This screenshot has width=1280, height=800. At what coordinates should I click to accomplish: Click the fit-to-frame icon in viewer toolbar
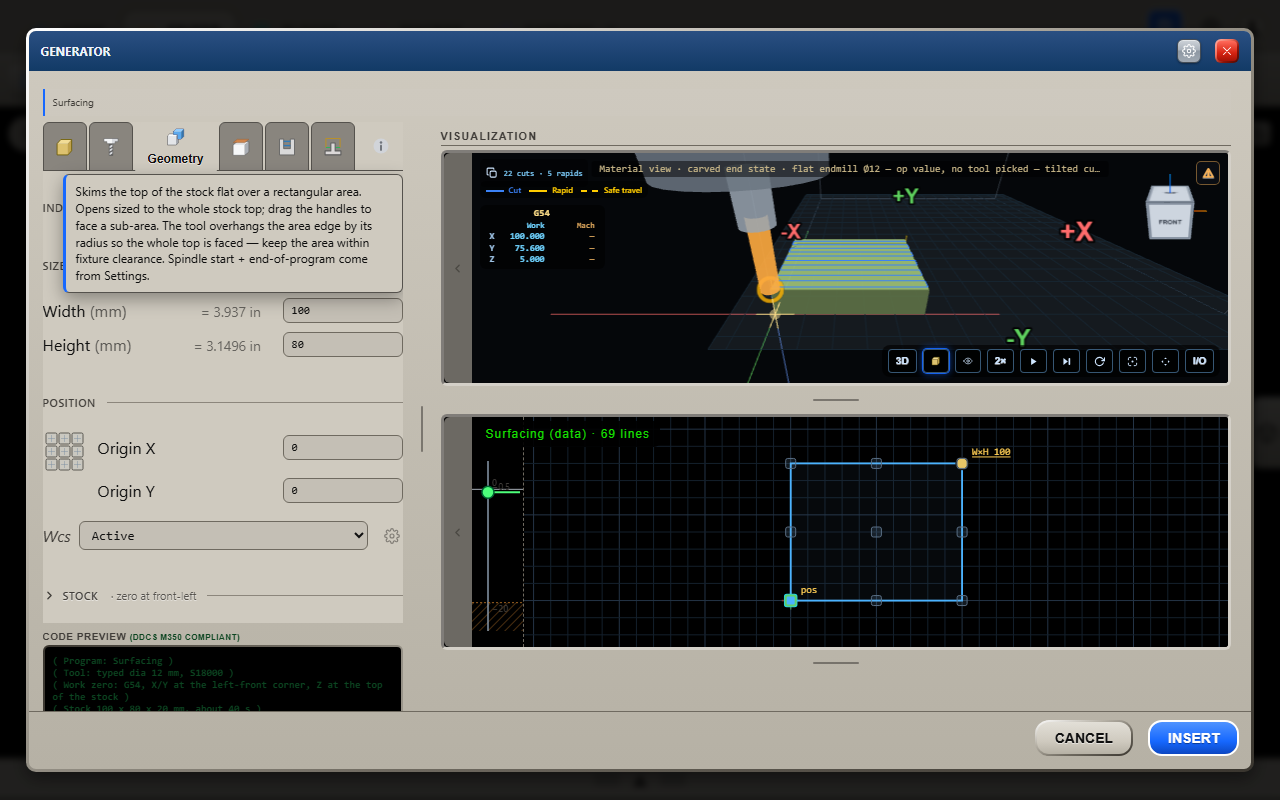click(x=1132, y=361)
